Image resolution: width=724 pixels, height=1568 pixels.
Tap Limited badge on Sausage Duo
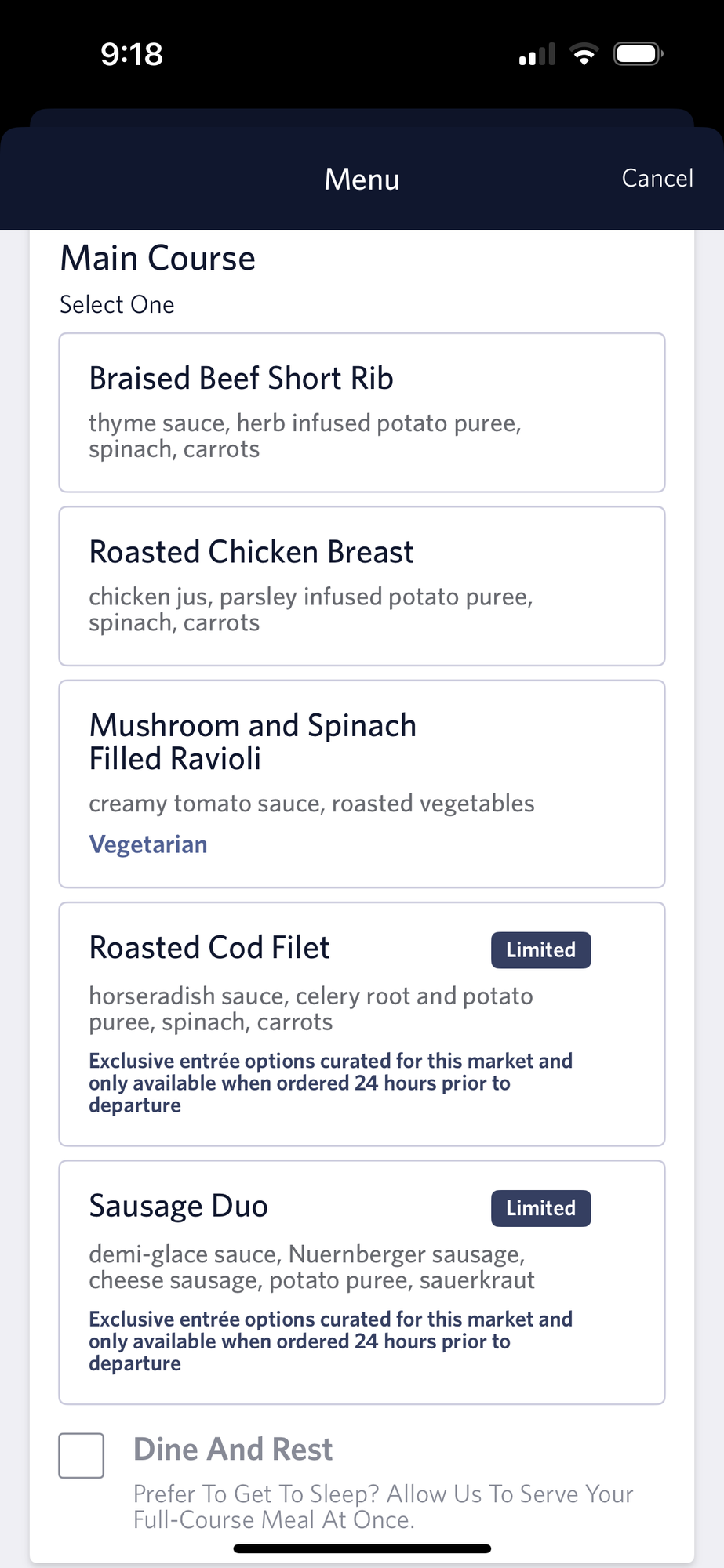[540, 1208]
